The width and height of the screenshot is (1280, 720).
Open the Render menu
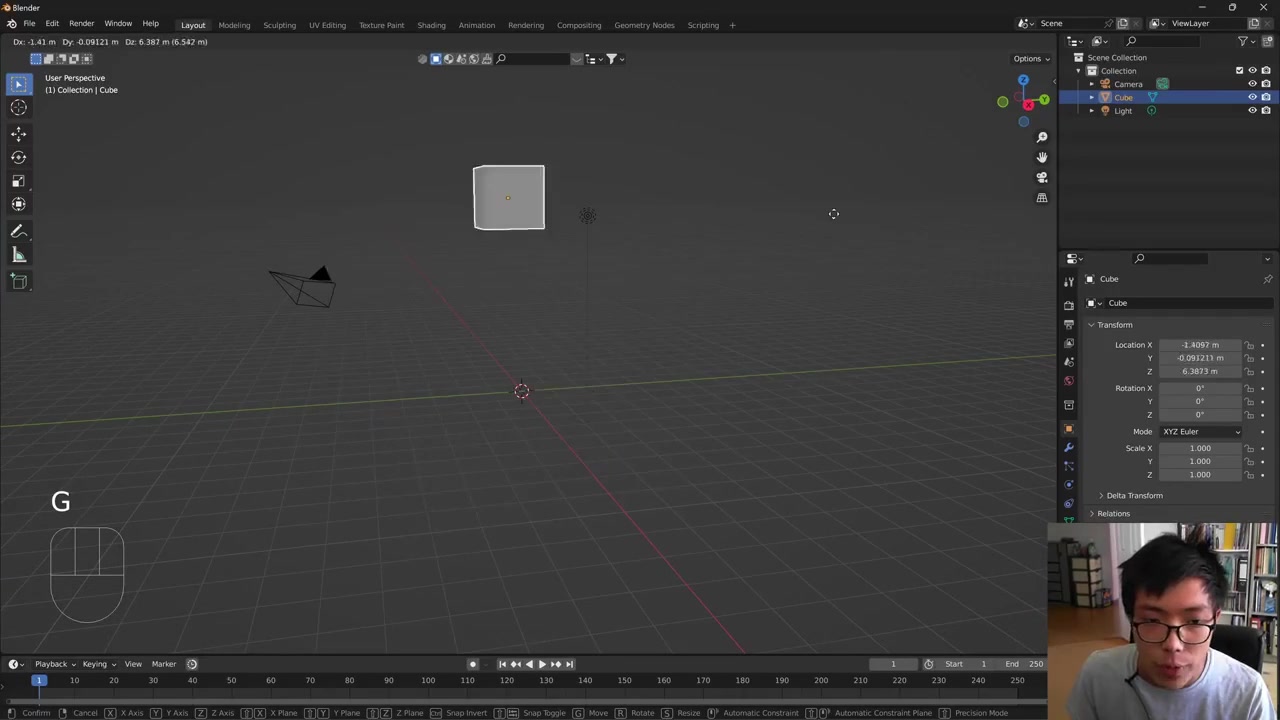(x=81, y=24)
